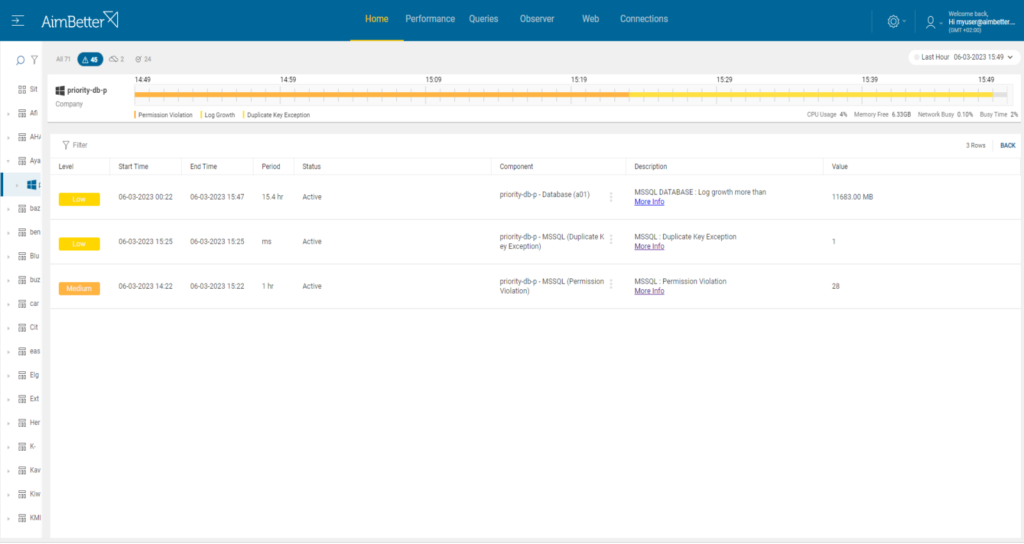Click the Afi server icon
The height and width of the screenshot is (544, 1024).
coord(22,114)
